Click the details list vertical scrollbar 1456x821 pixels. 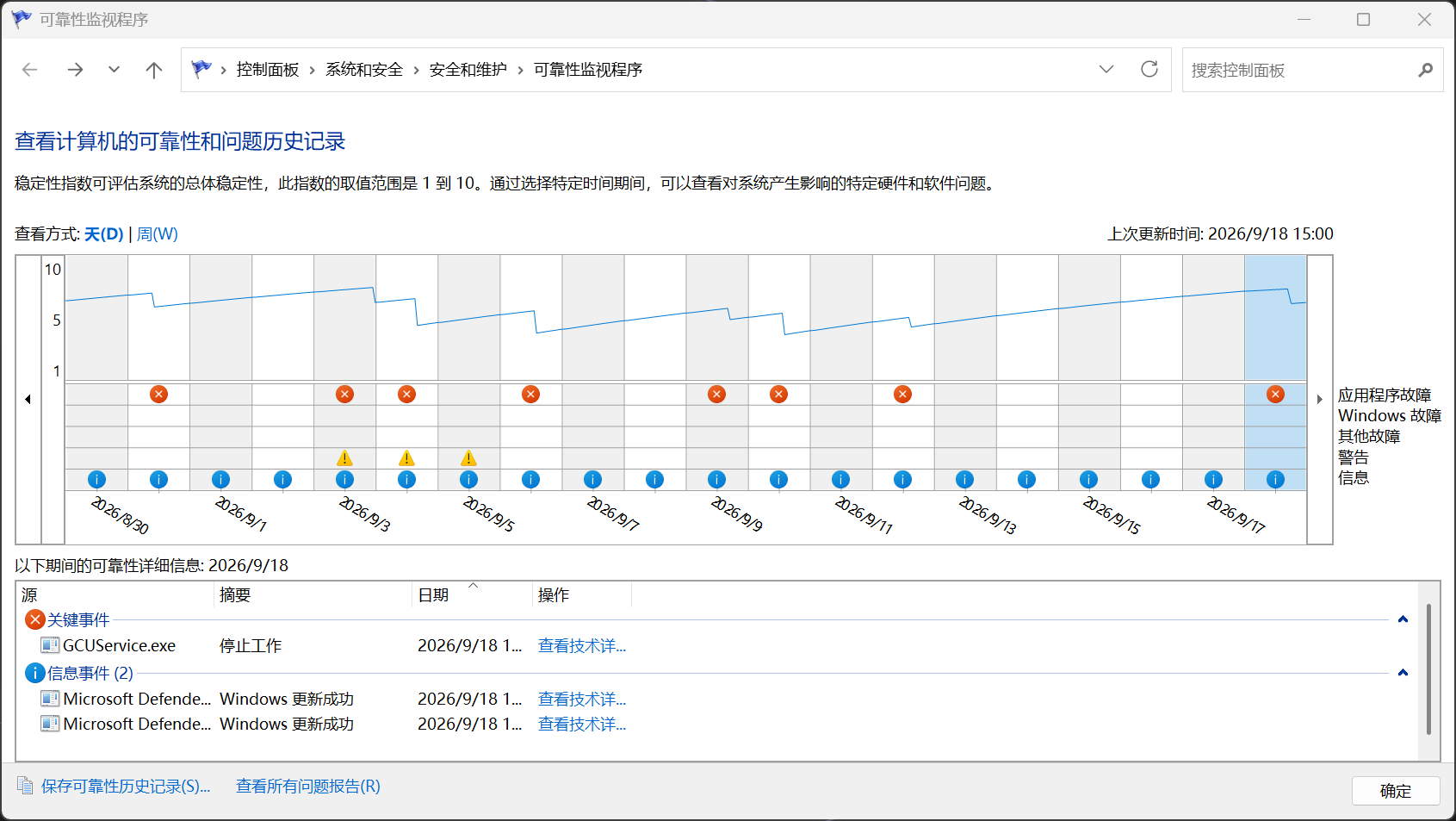click(x=1428, y=669)
